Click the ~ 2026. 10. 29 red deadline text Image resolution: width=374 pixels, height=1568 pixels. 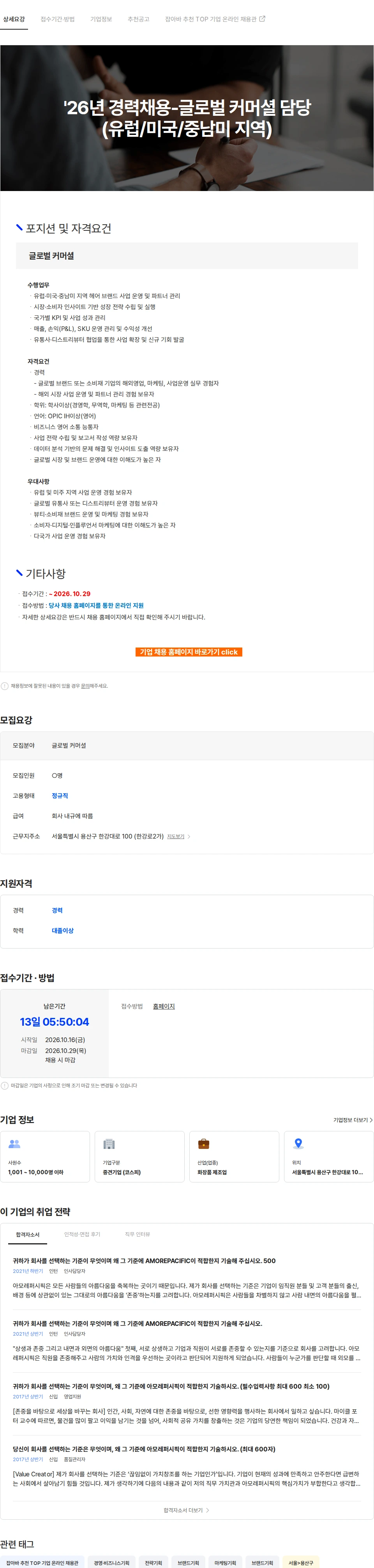pos(69,593)
